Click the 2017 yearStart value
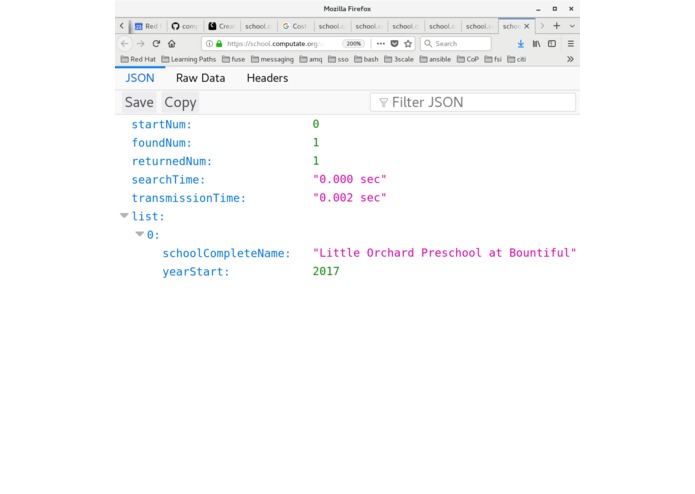The width and height of the screenshot is (695, 494). (326, 271)
